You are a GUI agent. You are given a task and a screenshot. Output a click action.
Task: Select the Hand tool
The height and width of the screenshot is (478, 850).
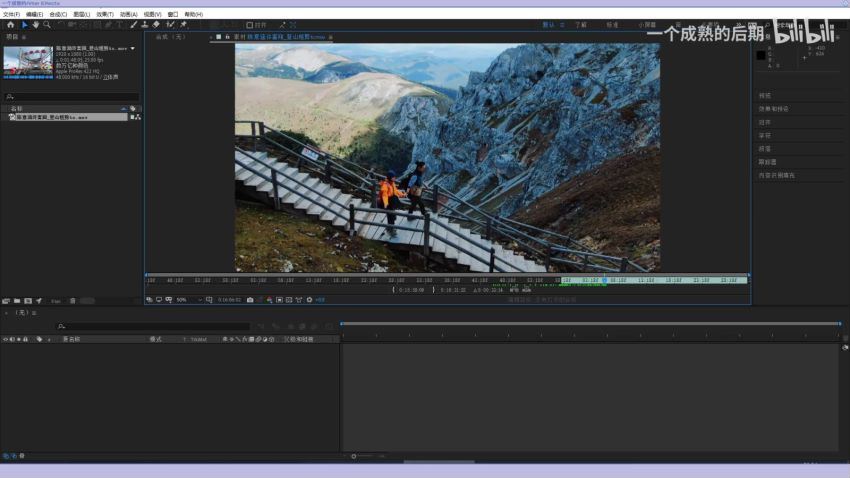tap(36, 25)
